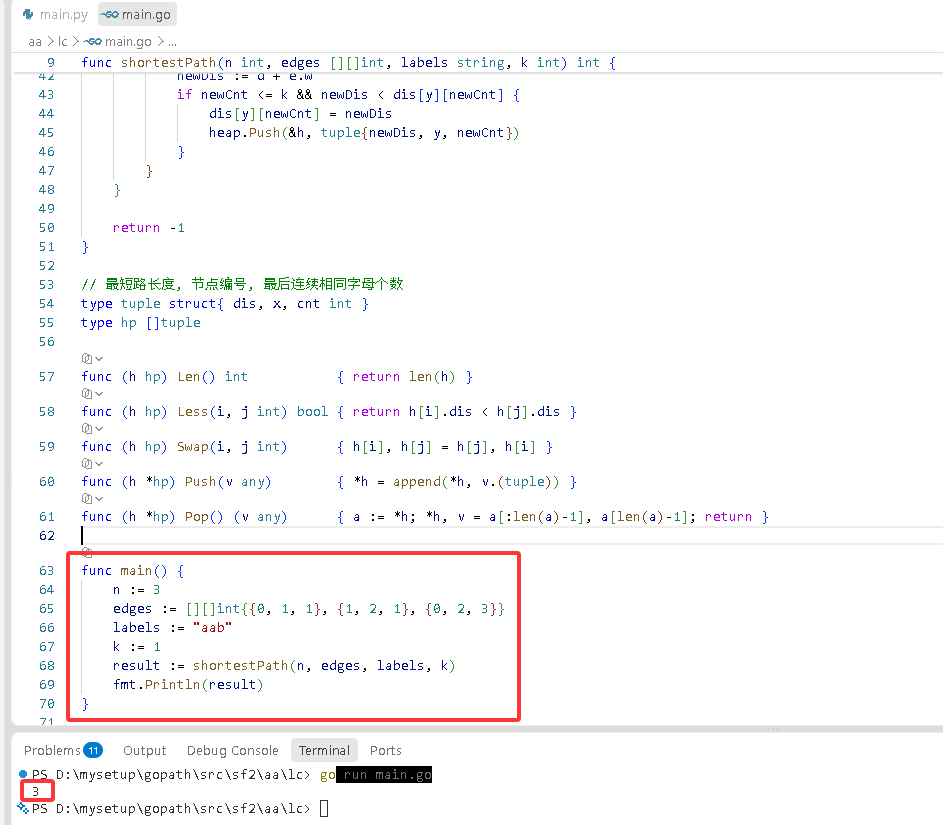Screen dimensions: 943x825
Task: Click the blue command marker beside first terminal prompt
Action: point(23,774)
